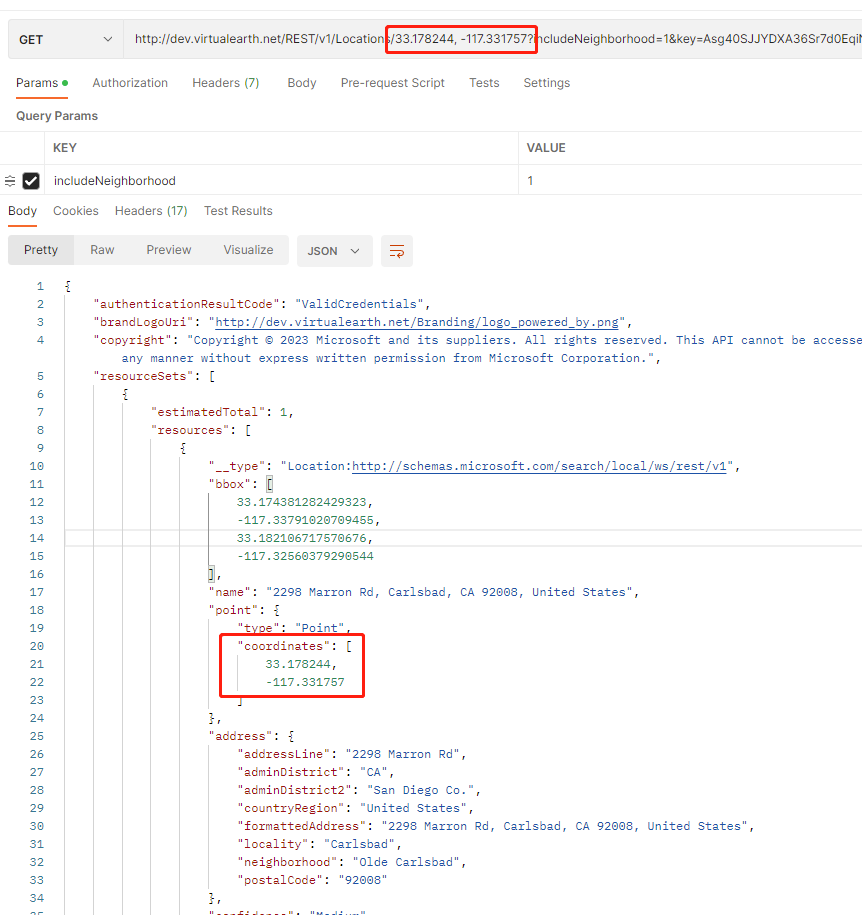Open the response Headers (17) tab
The height and width of the screenshot is (915, 862).
pos(151,211)
